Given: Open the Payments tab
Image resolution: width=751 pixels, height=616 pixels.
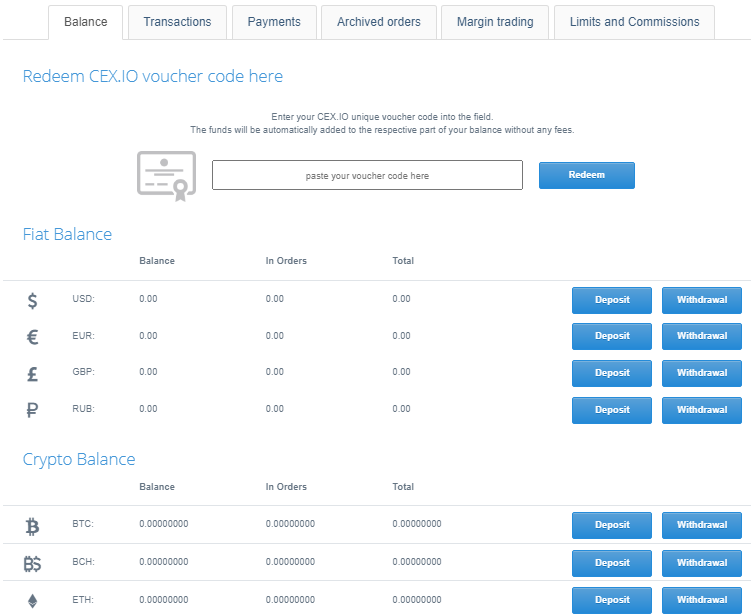Looking at the screenshot, I should tap(274, 22).
